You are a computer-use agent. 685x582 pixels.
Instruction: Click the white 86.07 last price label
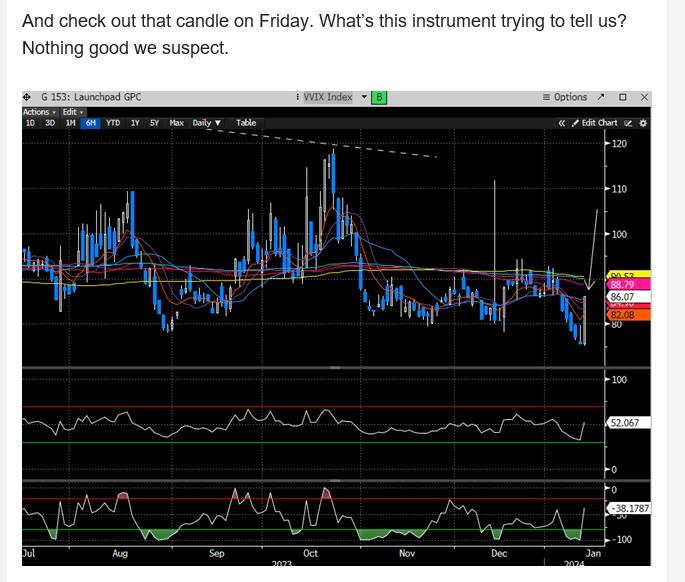628,297
